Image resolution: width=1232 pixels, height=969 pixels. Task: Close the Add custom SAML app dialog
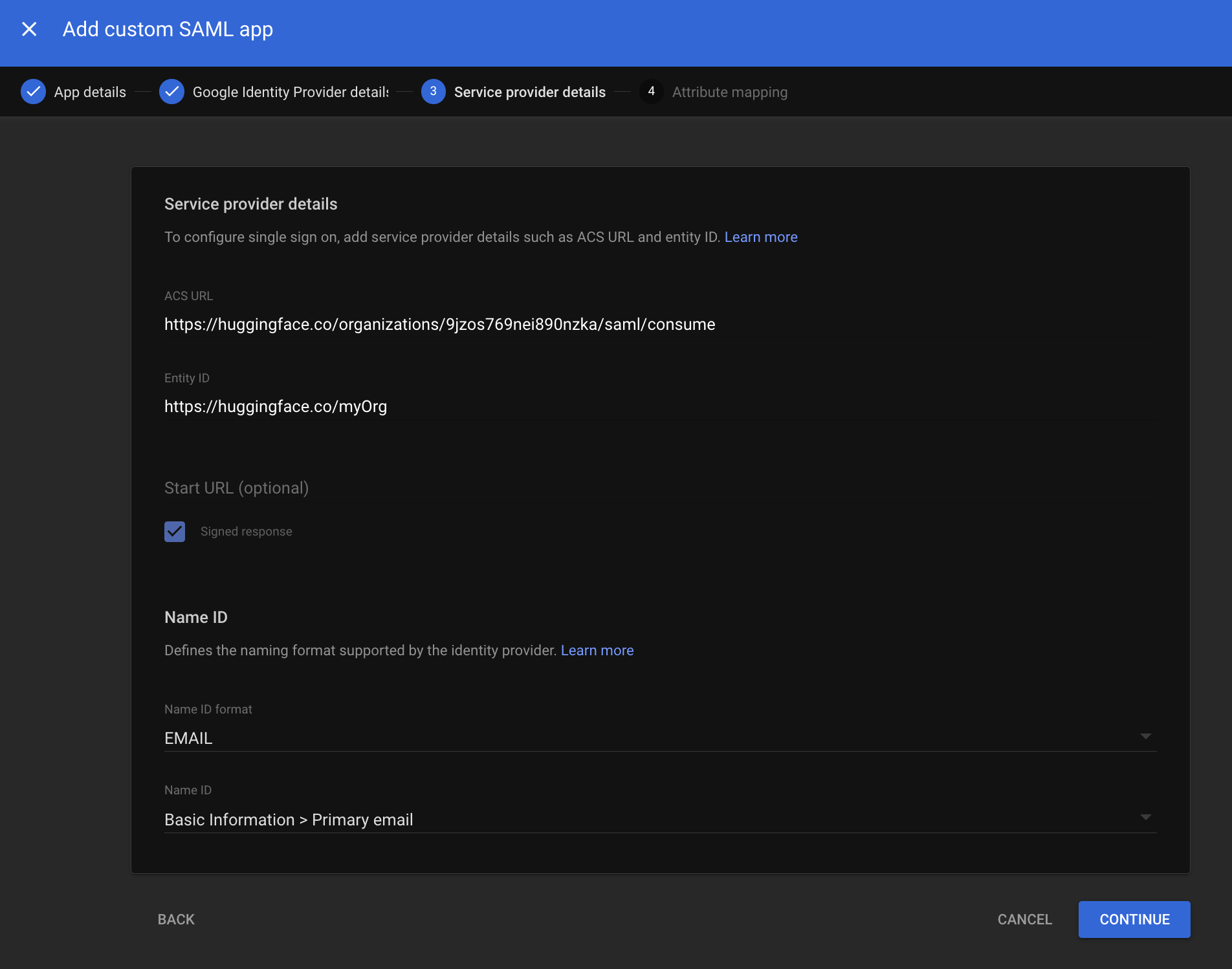coord(29,29)
